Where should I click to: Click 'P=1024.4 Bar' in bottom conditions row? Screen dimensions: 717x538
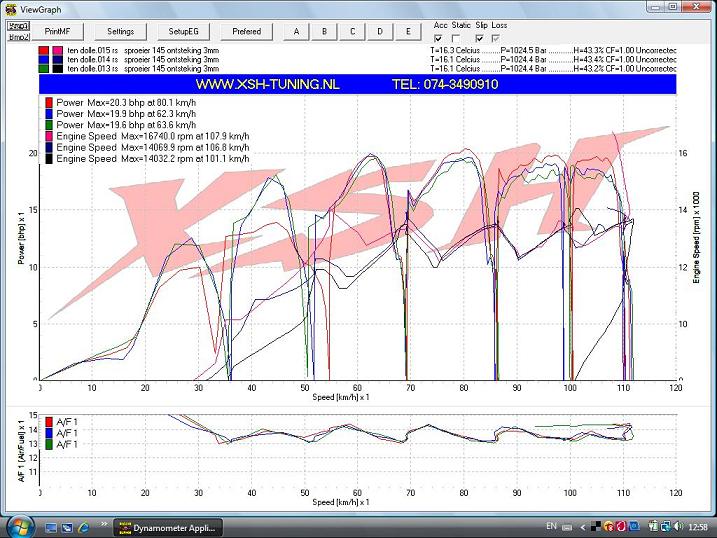point(523,69)
